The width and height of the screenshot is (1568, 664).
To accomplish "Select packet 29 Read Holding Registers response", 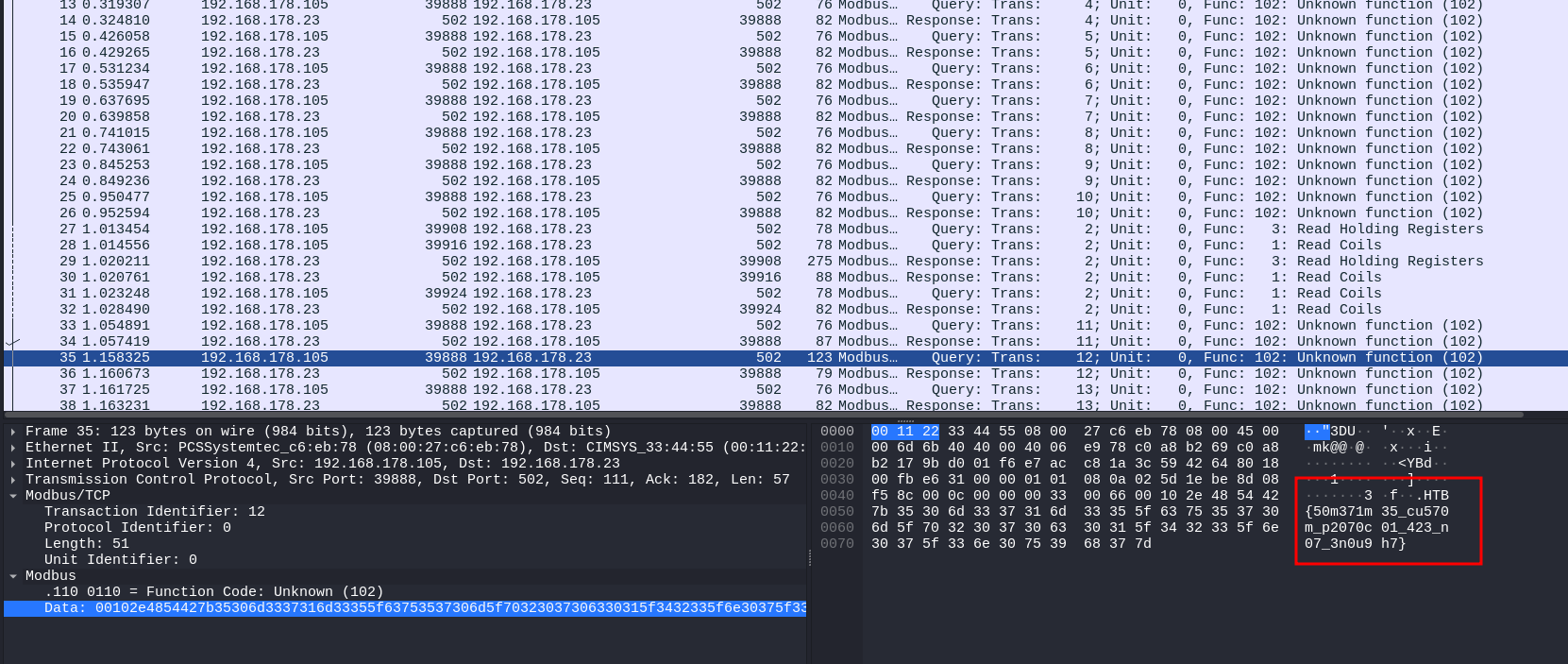I will pyautogui.click(x=784, y=261).
